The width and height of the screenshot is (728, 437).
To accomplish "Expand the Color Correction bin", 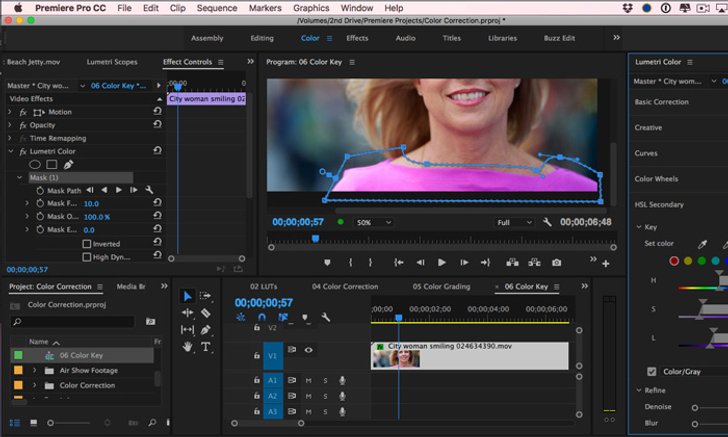I will [x=34, y=385].
